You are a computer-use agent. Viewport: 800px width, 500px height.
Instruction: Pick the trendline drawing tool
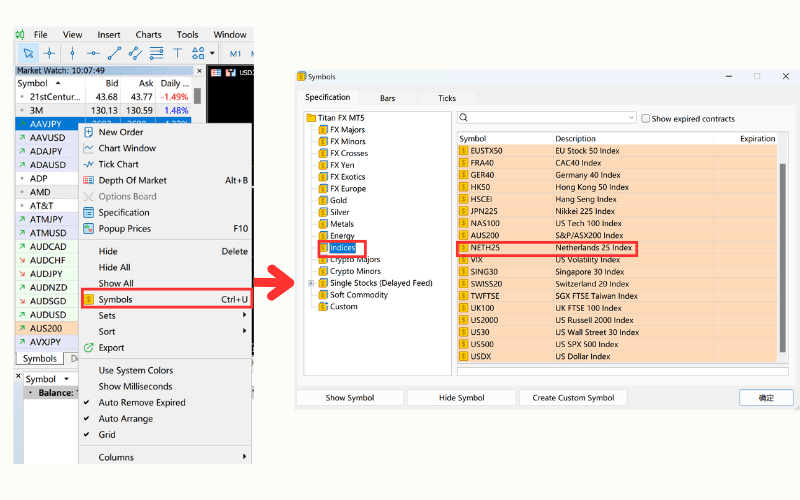114,53
